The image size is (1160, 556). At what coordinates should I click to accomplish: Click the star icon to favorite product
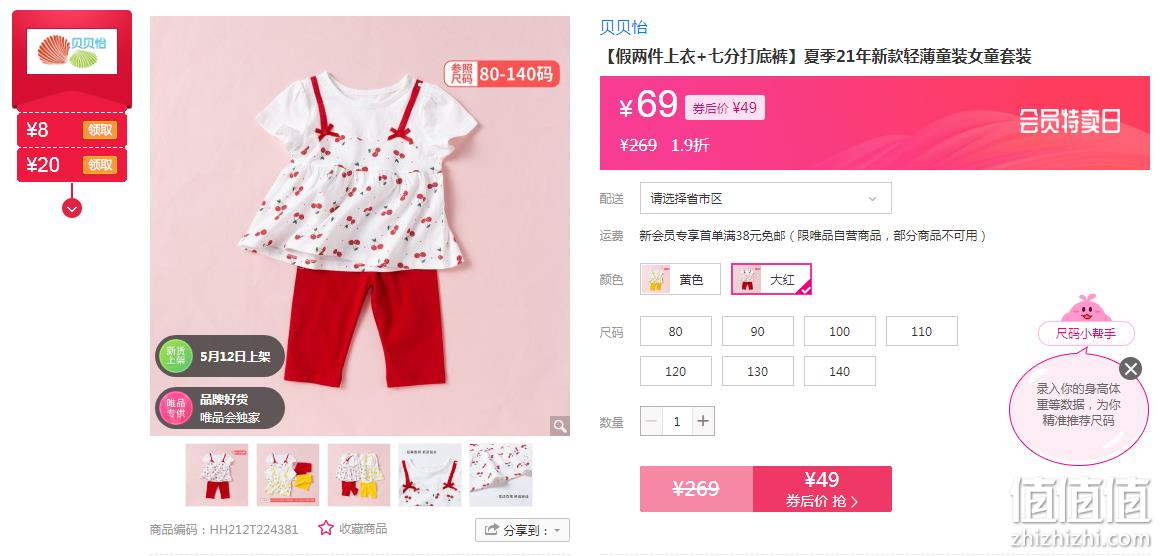[326, 528]
